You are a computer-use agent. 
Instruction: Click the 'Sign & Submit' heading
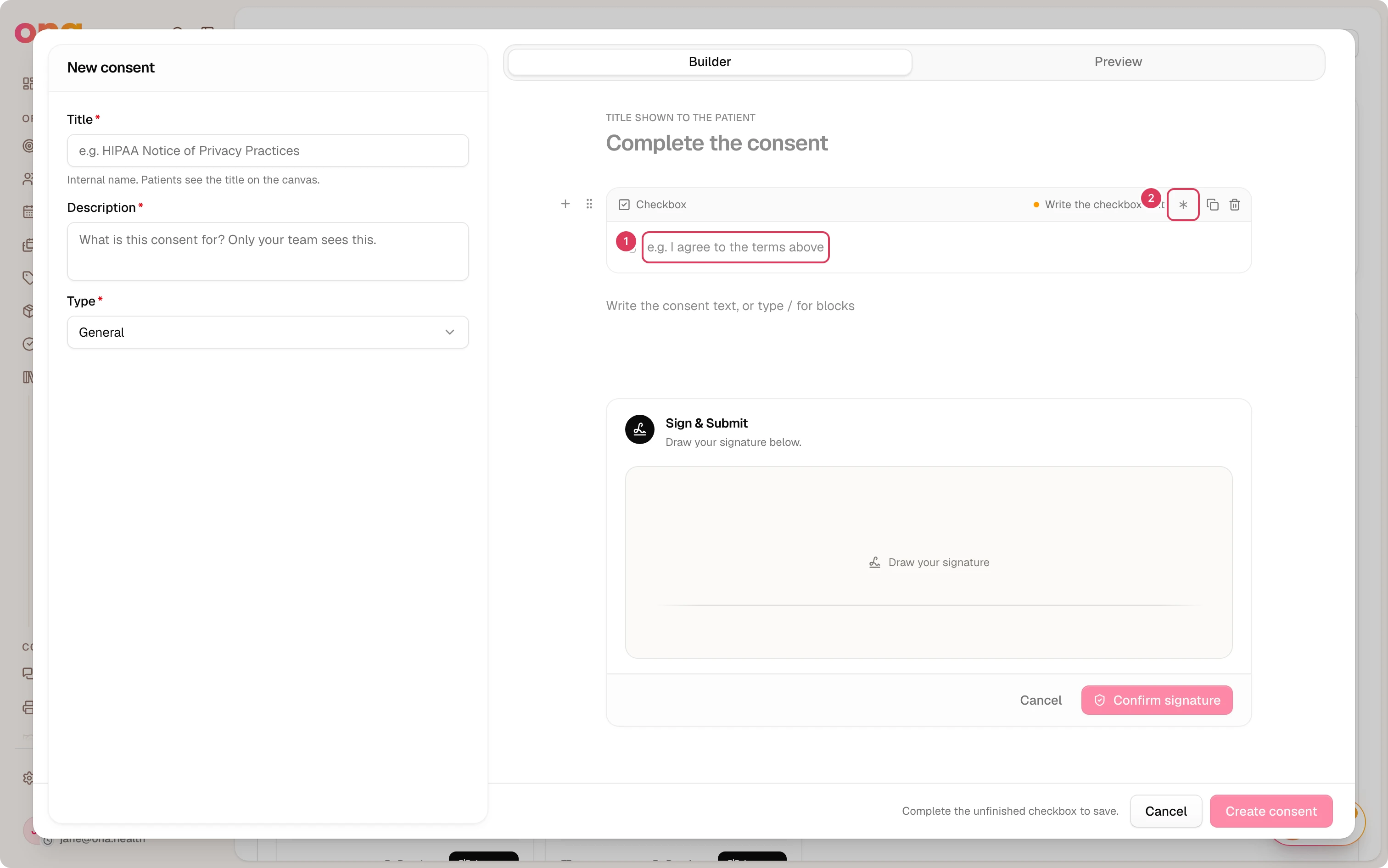coord(706,423)
